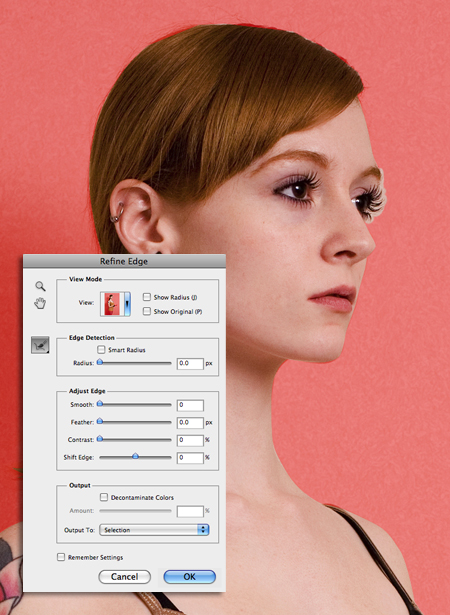Click the Radius slider handle

[x=100, y=362]
